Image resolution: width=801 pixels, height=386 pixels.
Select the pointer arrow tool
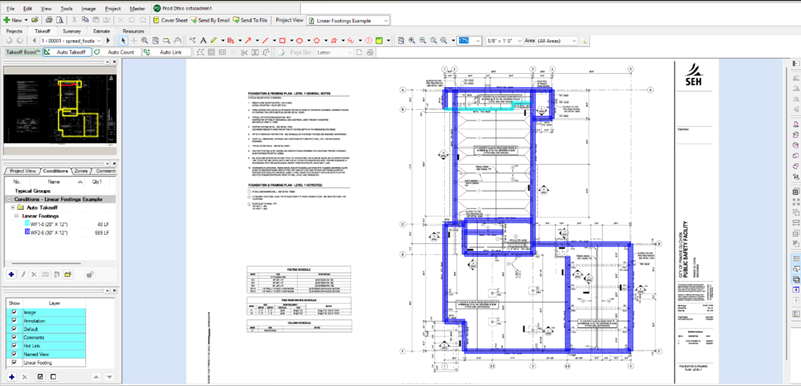point(123,40)
